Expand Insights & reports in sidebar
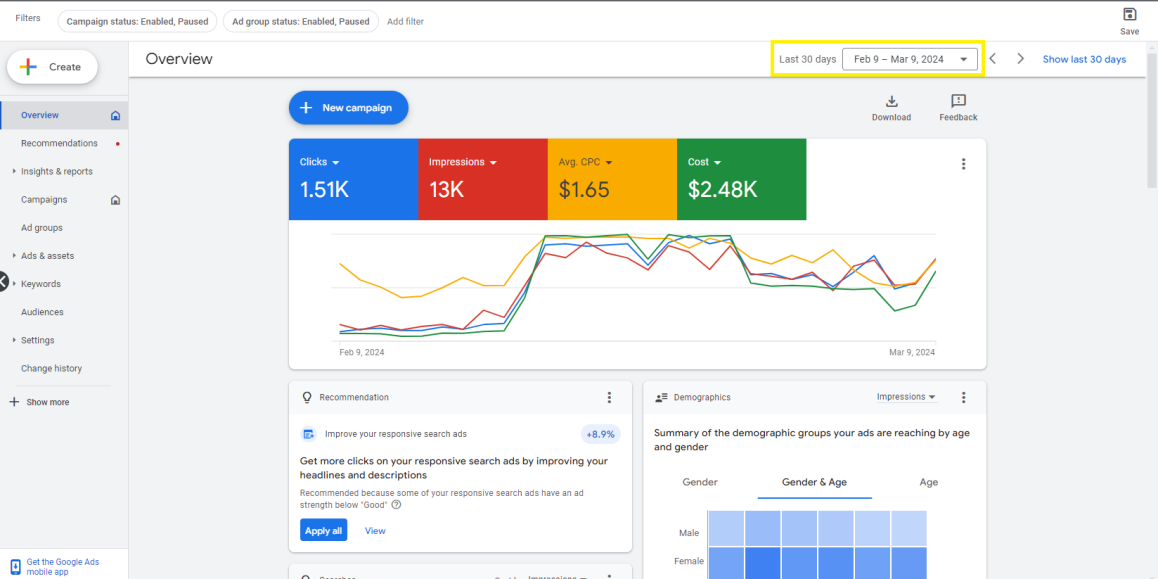This screenshot has height=579, width=1158. 14,171
